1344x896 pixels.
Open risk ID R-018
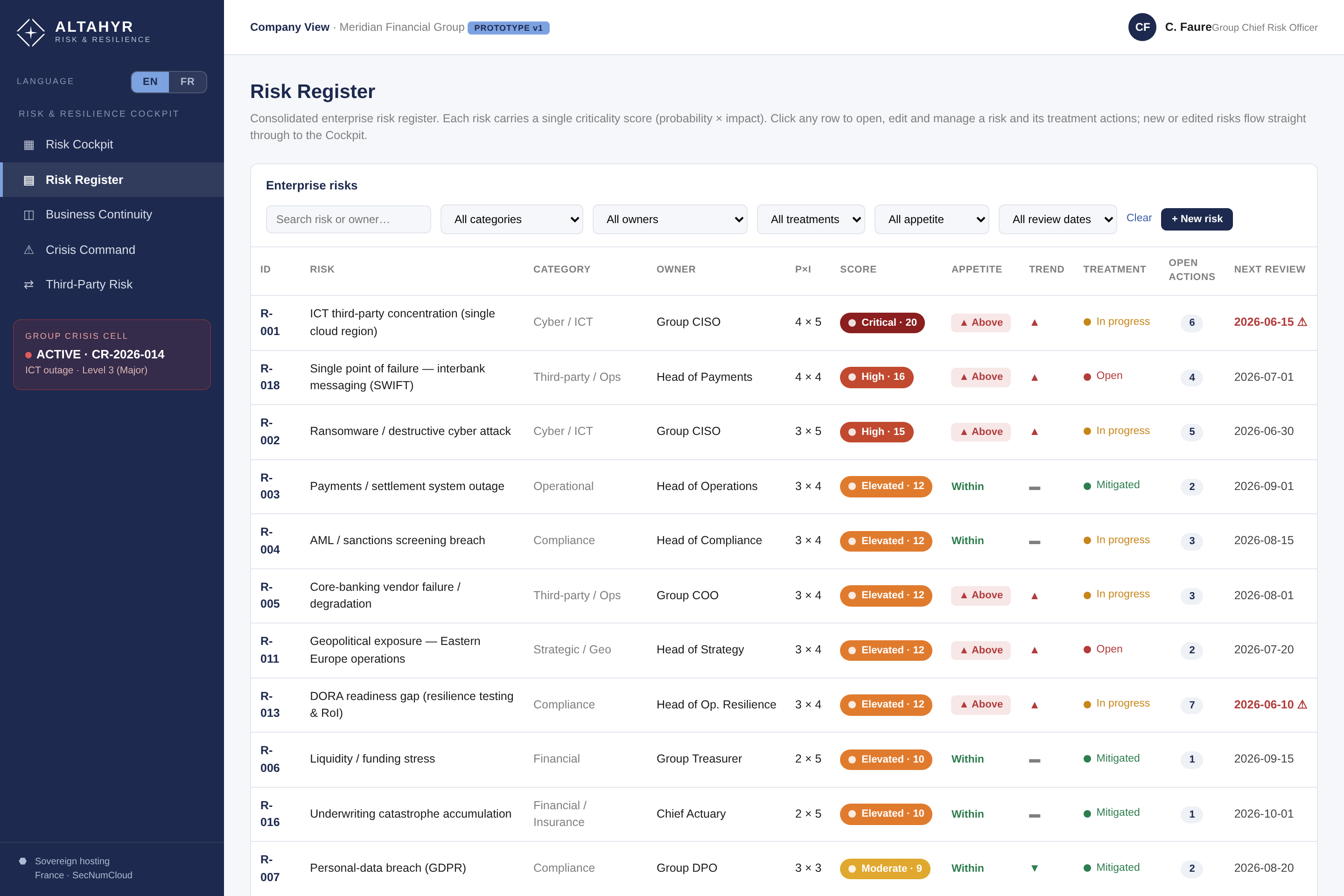pyautogui.click(x=270, y=377)
